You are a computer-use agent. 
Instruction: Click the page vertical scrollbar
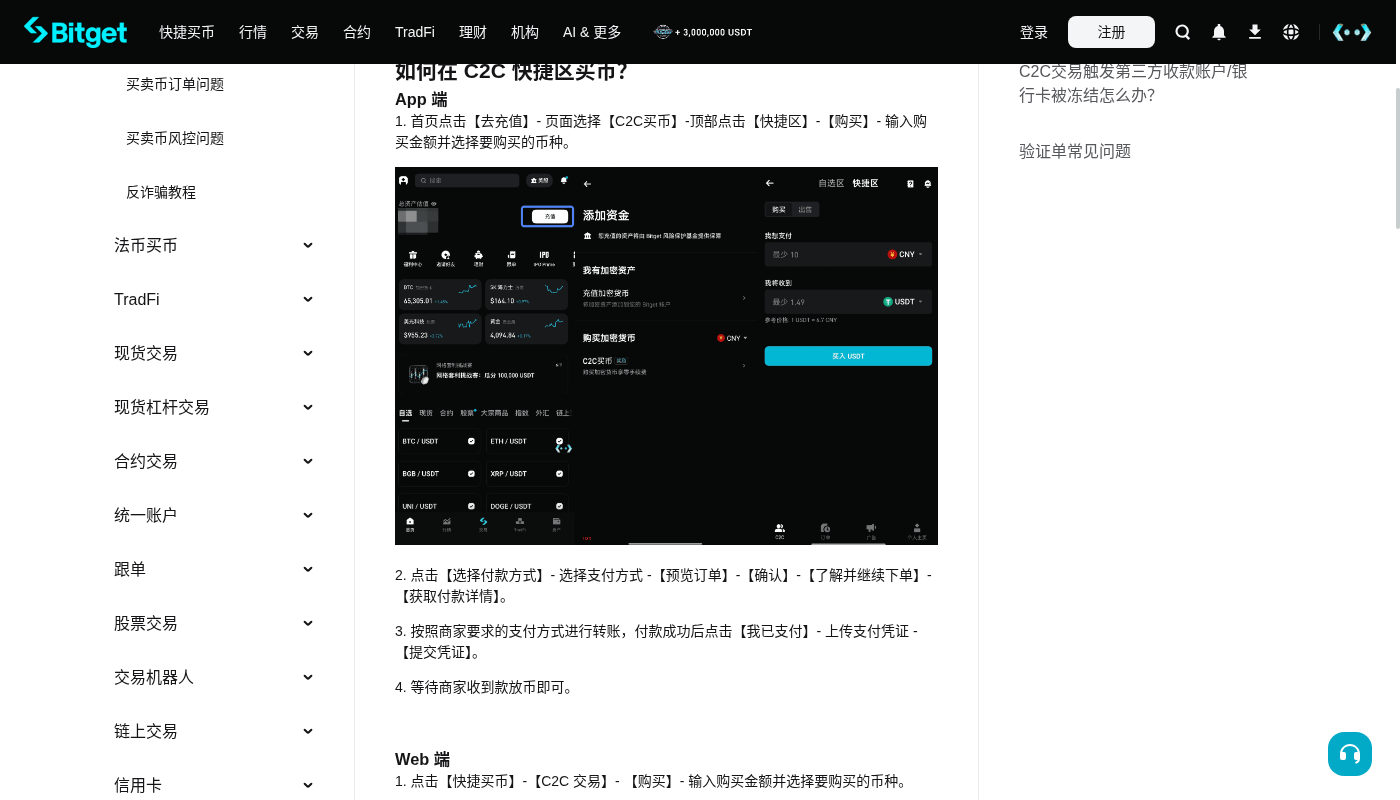[x=1398, y=160]
